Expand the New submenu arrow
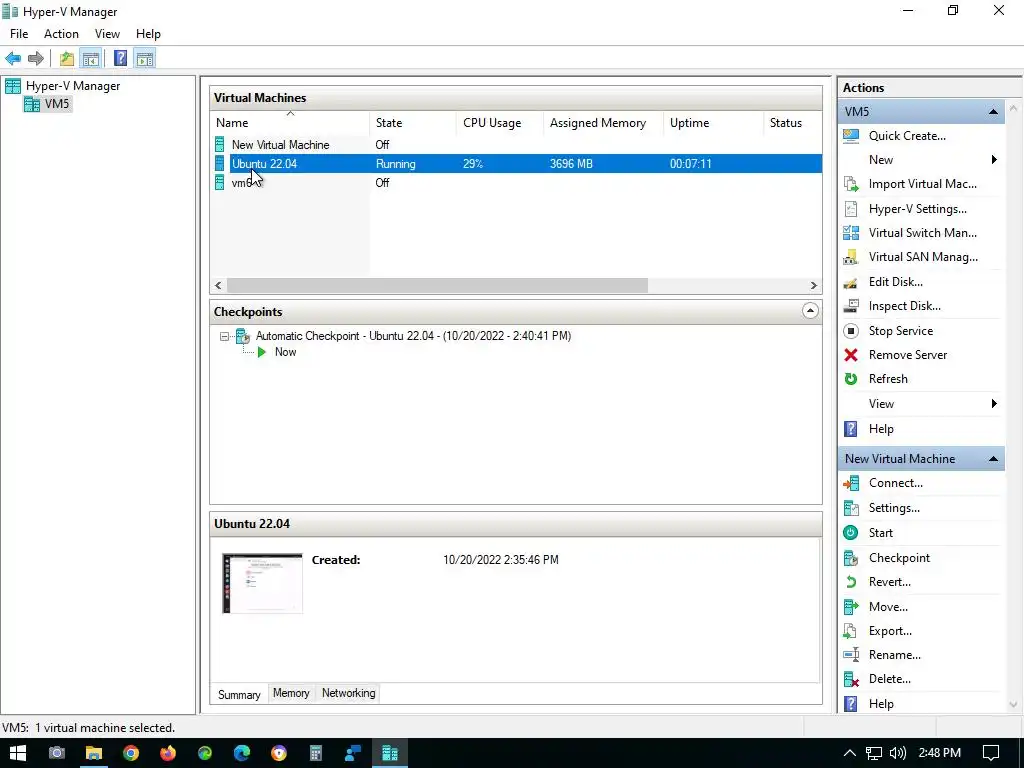 point(994,160)
